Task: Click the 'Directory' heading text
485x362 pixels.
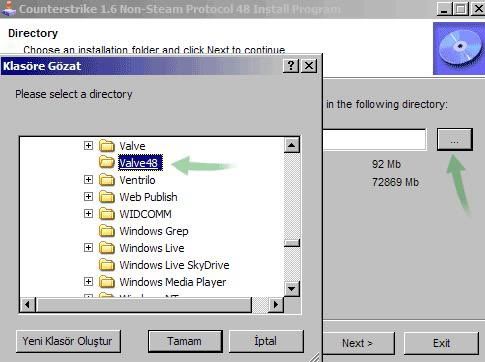Action: (33, 33)
